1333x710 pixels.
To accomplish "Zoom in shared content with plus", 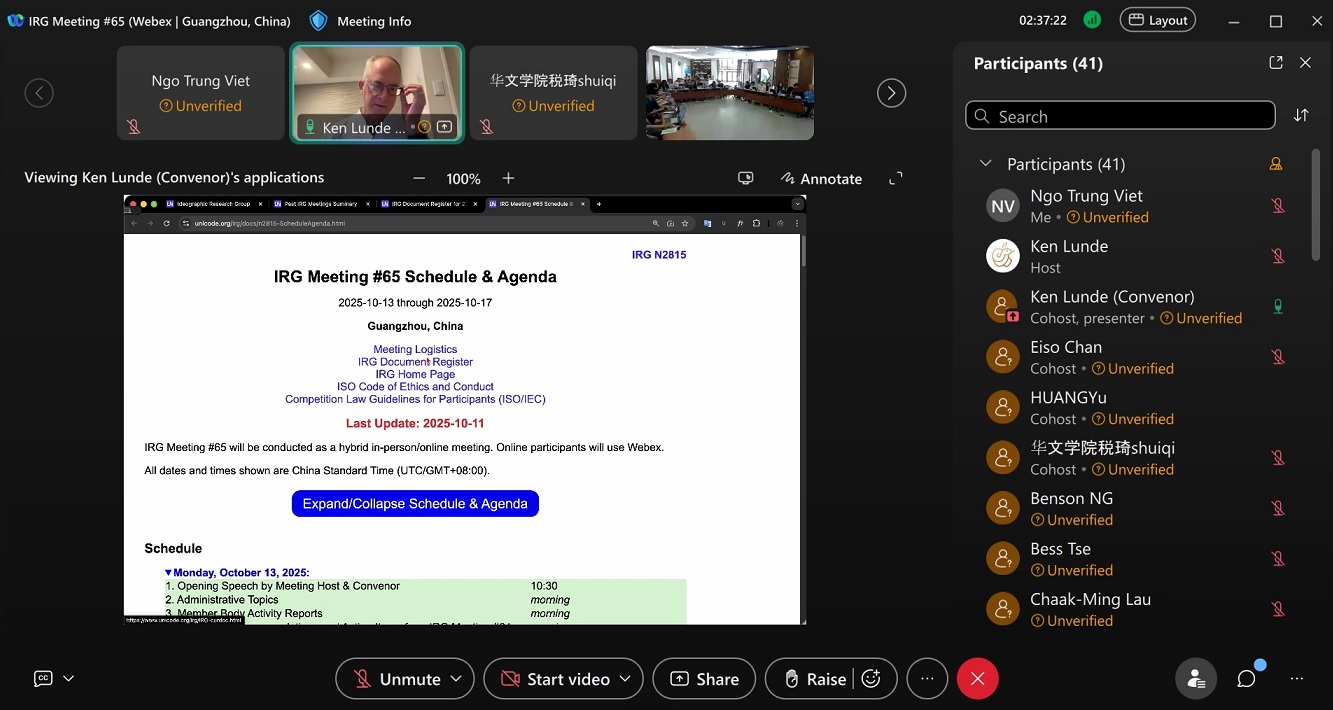I will pos(508,179).
